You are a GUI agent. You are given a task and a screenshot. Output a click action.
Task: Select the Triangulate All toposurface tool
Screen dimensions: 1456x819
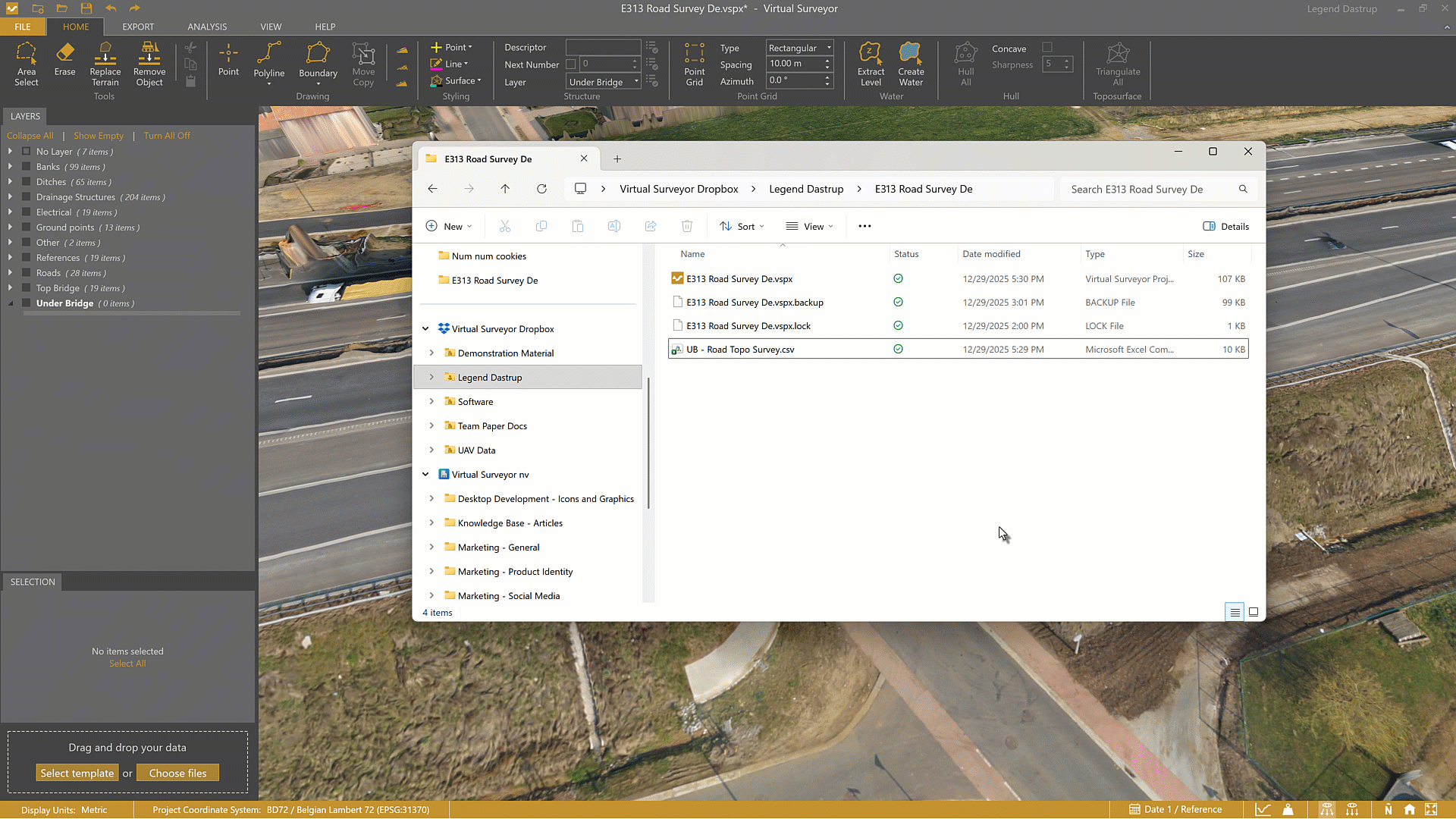point(1117,64)
